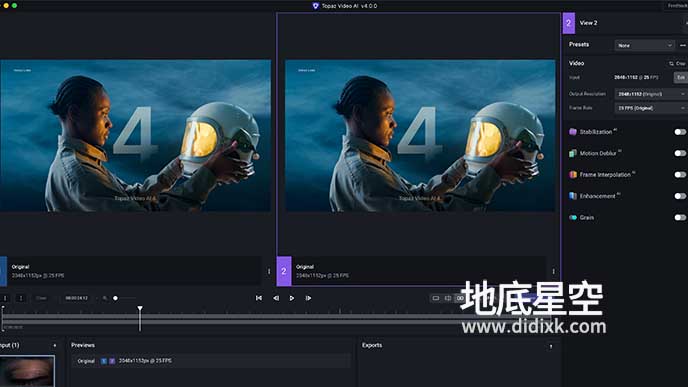Step forward one frame
688x387 pixels.
click(308, 298)
